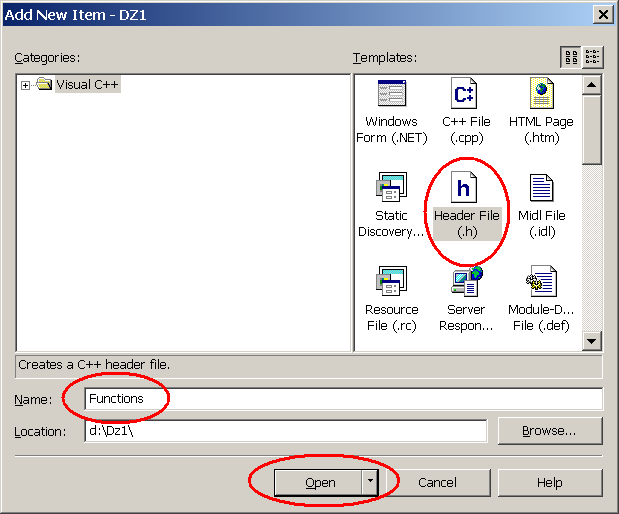This screenshot has width=619, height=514.
Task: Click the templates scrollbar down arrow
Action: coord(591,341)
